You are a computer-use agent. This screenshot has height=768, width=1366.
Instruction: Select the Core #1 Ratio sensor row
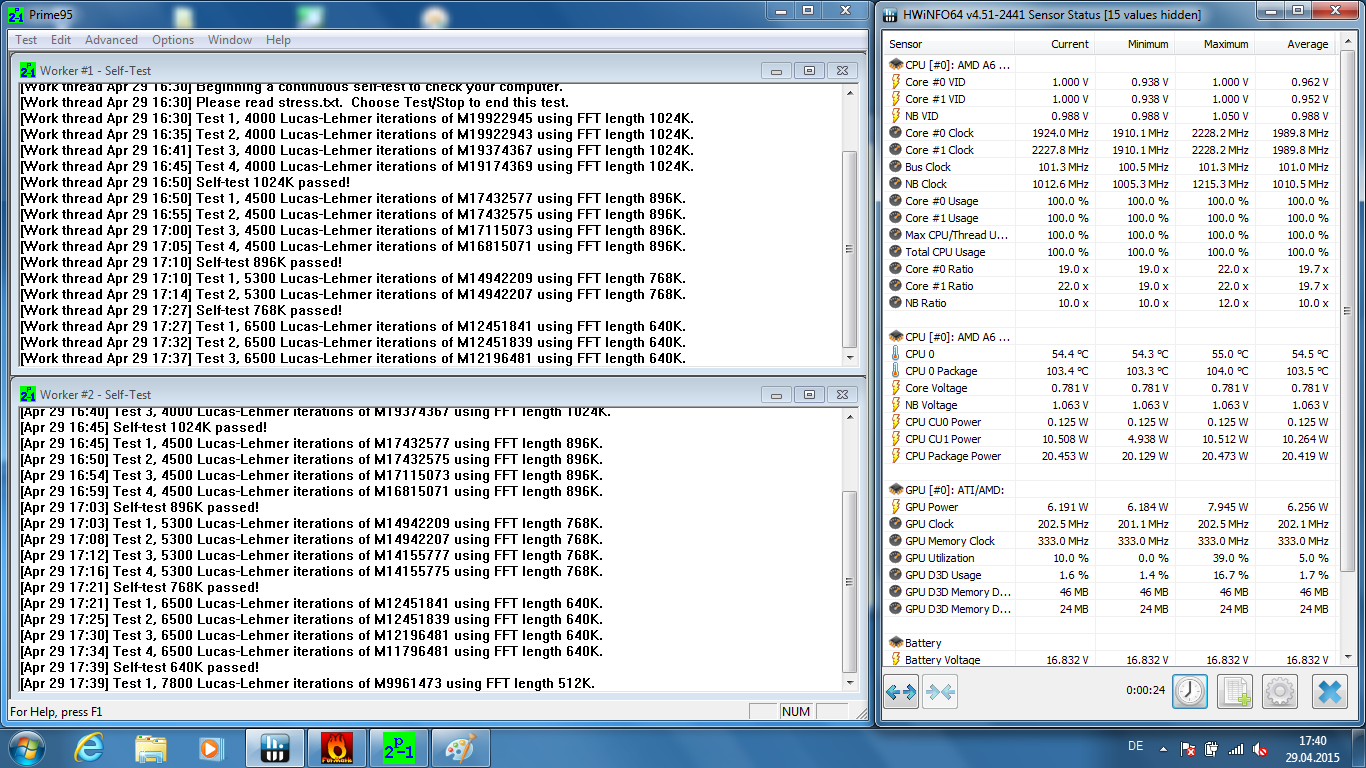pyautogui.click(x=1111, y=286)
